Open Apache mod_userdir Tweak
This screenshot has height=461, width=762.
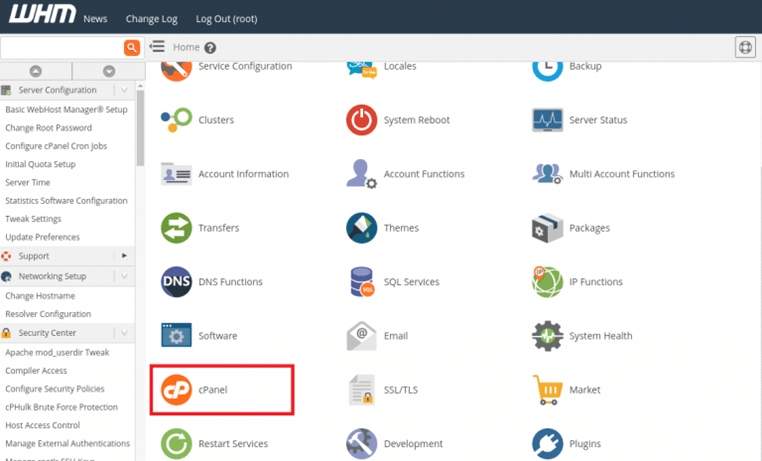point(57,352)
